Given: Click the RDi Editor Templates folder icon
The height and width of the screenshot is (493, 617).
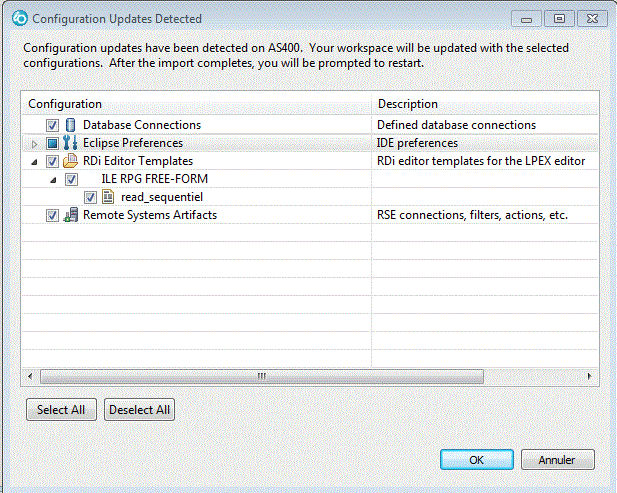Looking at the screenshot, I should click(x=70, y=161).
